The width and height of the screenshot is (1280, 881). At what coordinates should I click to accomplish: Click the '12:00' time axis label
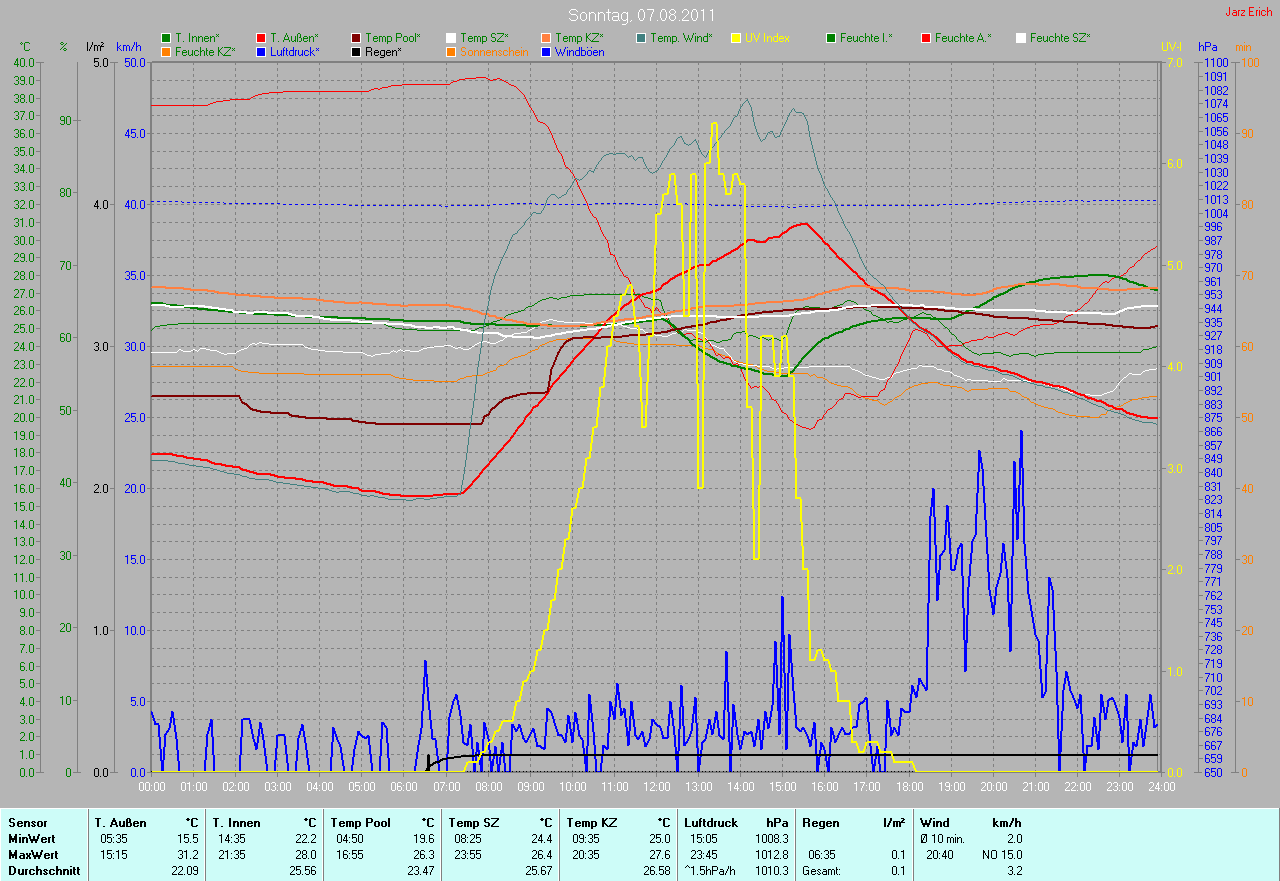656,787
